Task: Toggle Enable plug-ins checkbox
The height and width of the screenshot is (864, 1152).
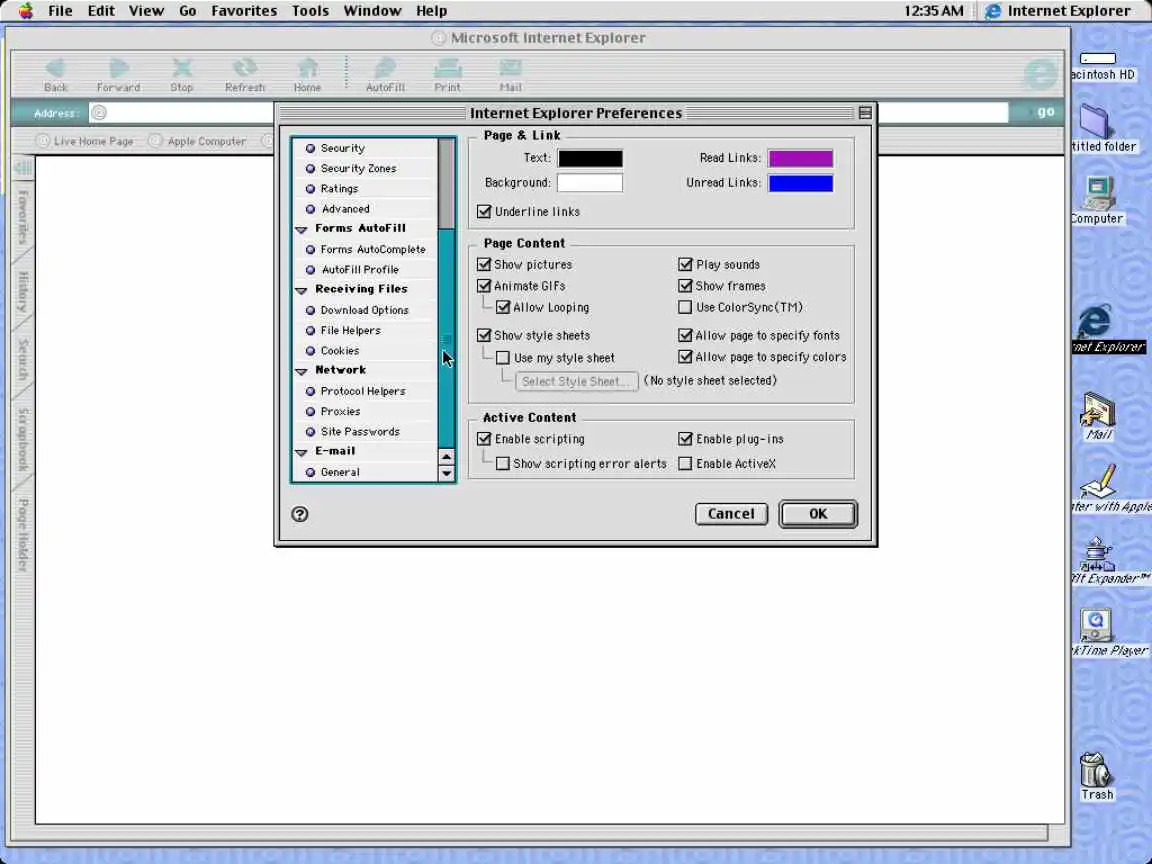Action: 685,439
